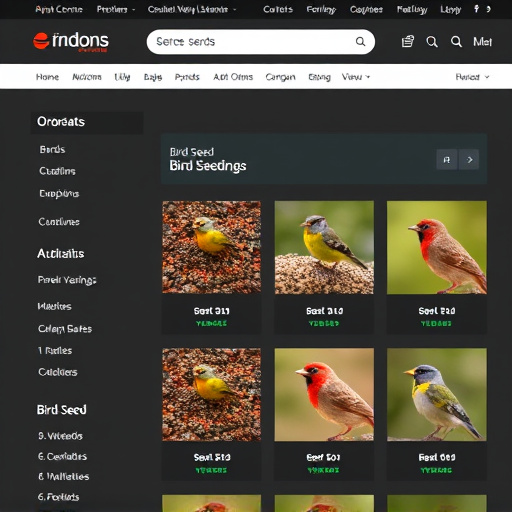The width and height of the screenshot is (512, 512).
Task: Select Pareir Yerings sidebar item
Action: point(67,280)
